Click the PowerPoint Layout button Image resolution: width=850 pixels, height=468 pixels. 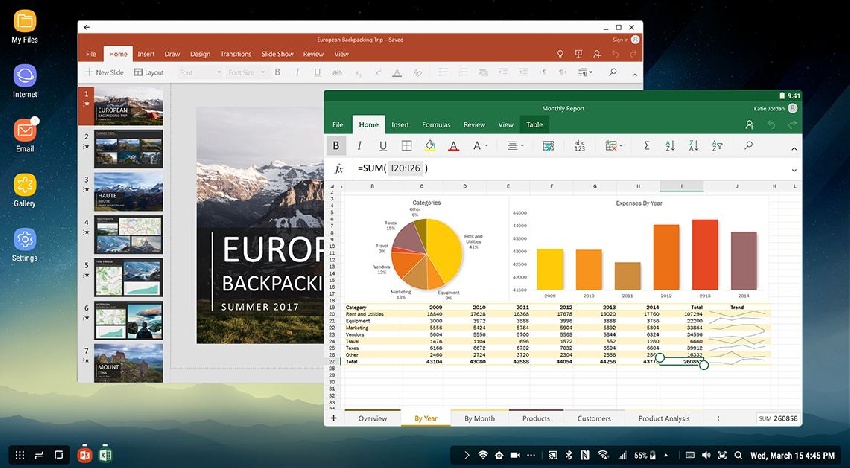tap(151, 72)
